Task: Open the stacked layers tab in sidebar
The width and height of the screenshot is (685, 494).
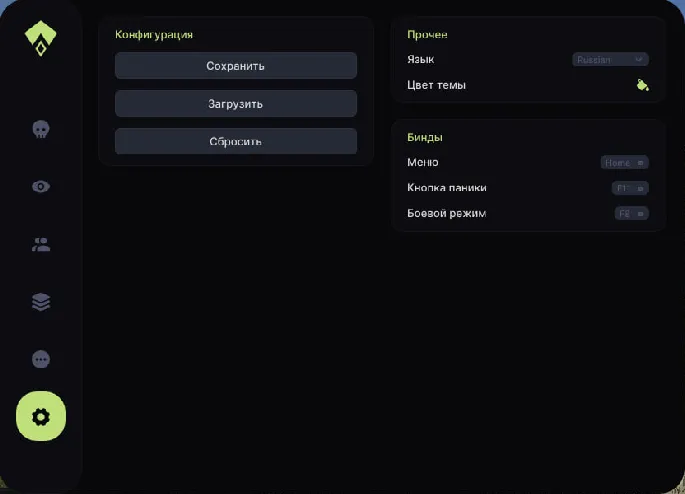Action: tap(41, 302)
